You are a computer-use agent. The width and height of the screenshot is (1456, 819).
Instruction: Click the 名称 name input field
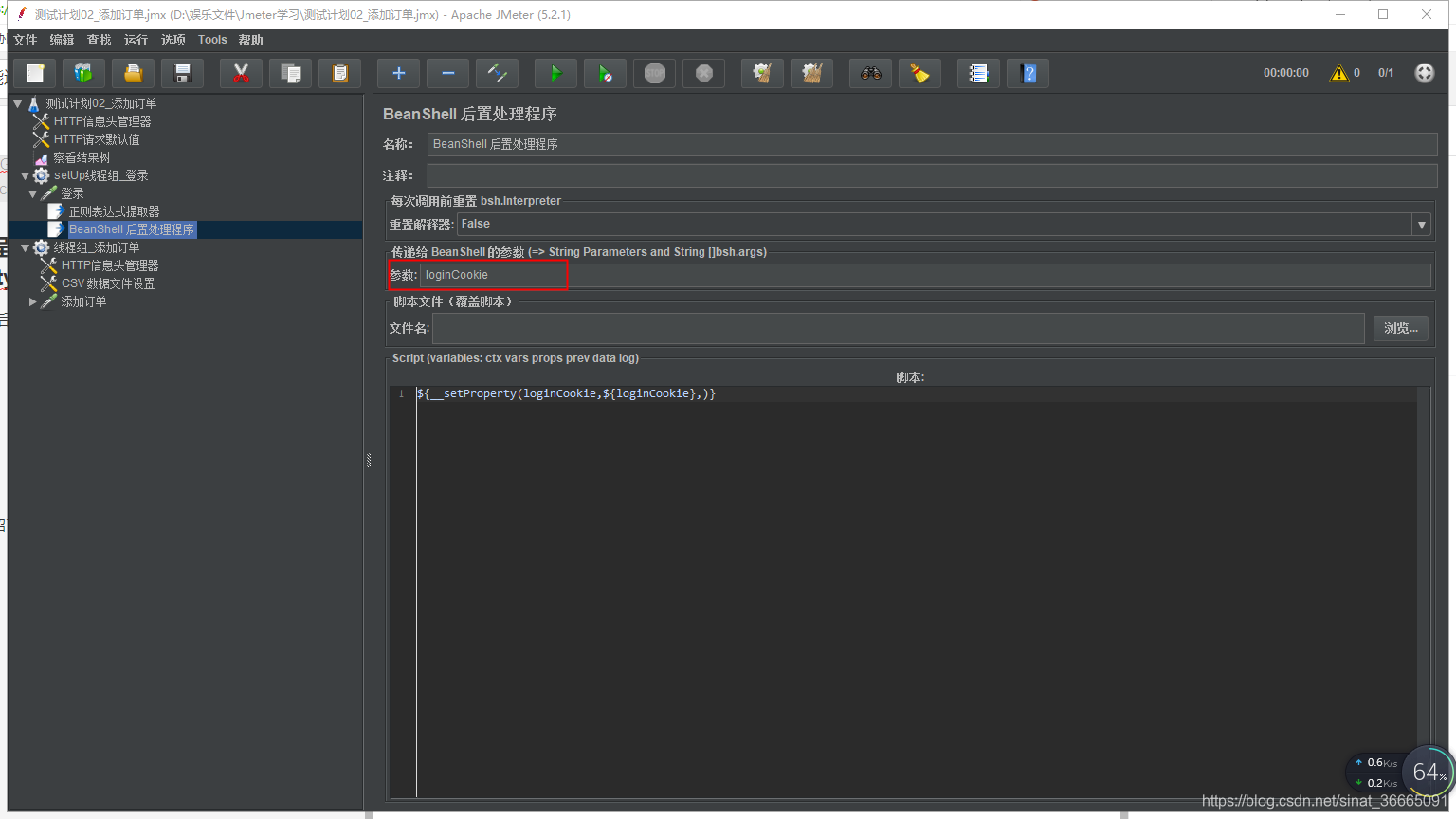932,144
